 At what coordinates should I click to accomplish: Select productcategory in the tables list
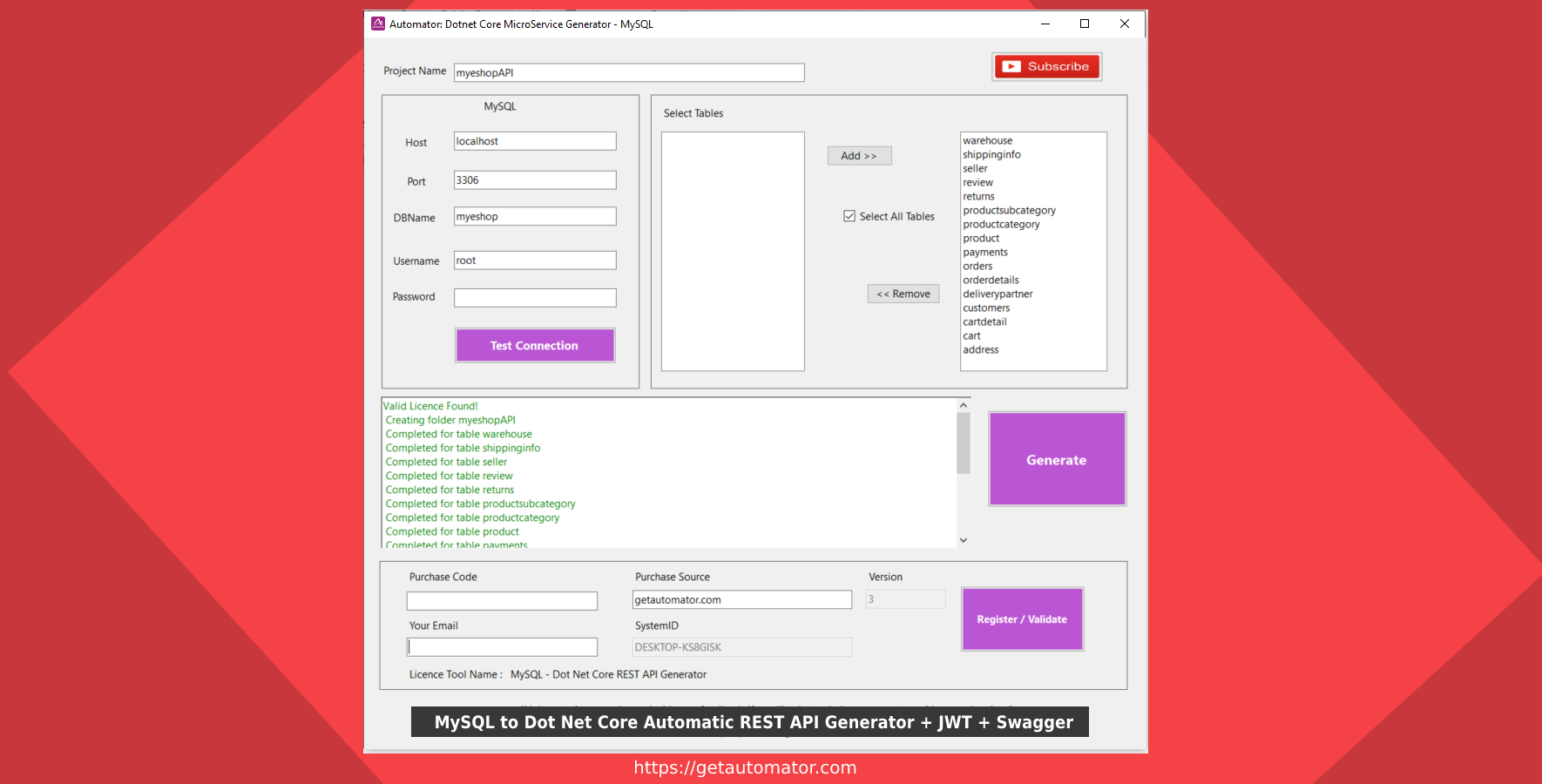(x=1001, y=224)
